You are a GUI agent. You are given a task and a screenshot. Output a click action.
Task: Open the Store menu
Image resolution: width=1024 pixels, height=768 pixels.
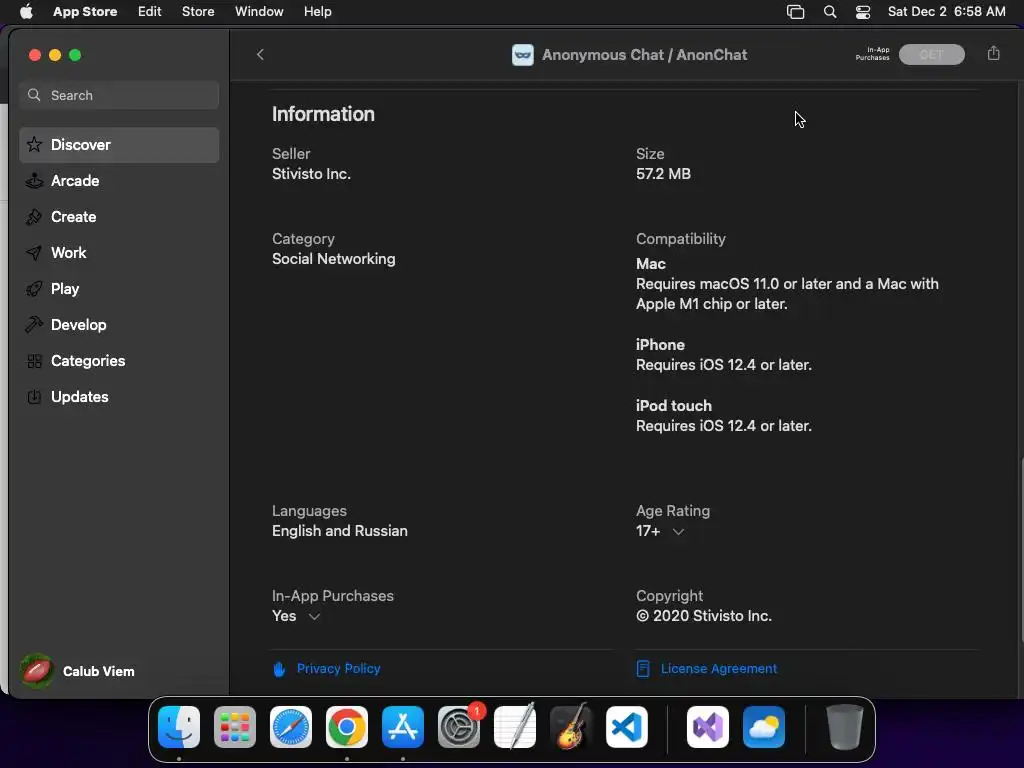pos(198,12)
